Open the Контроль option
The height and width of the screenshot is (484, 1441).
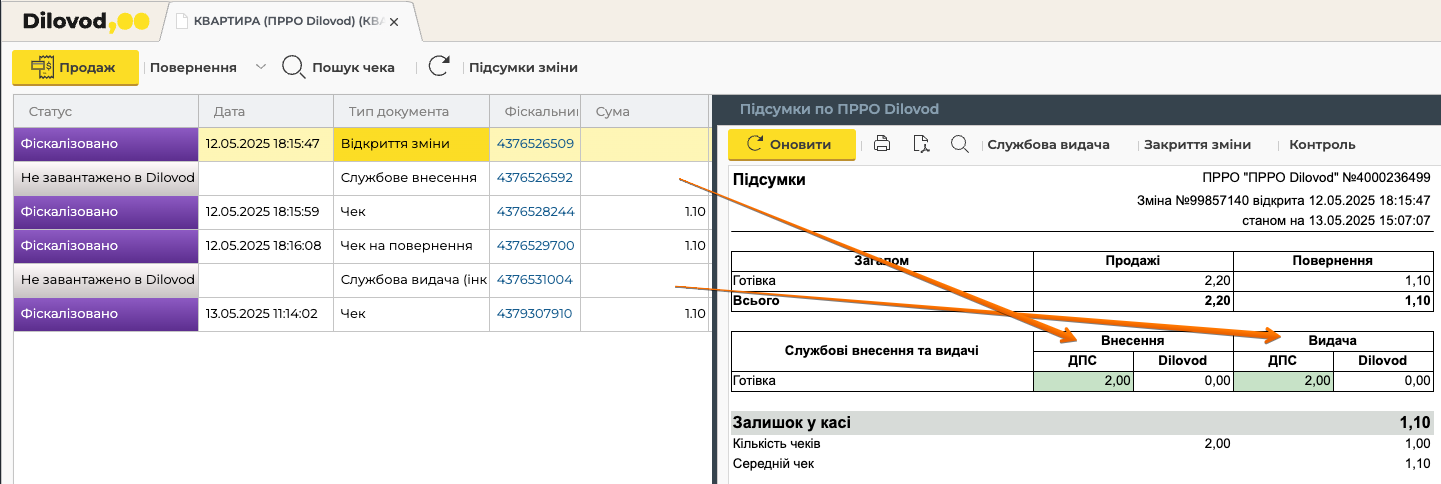[1322, 144]
